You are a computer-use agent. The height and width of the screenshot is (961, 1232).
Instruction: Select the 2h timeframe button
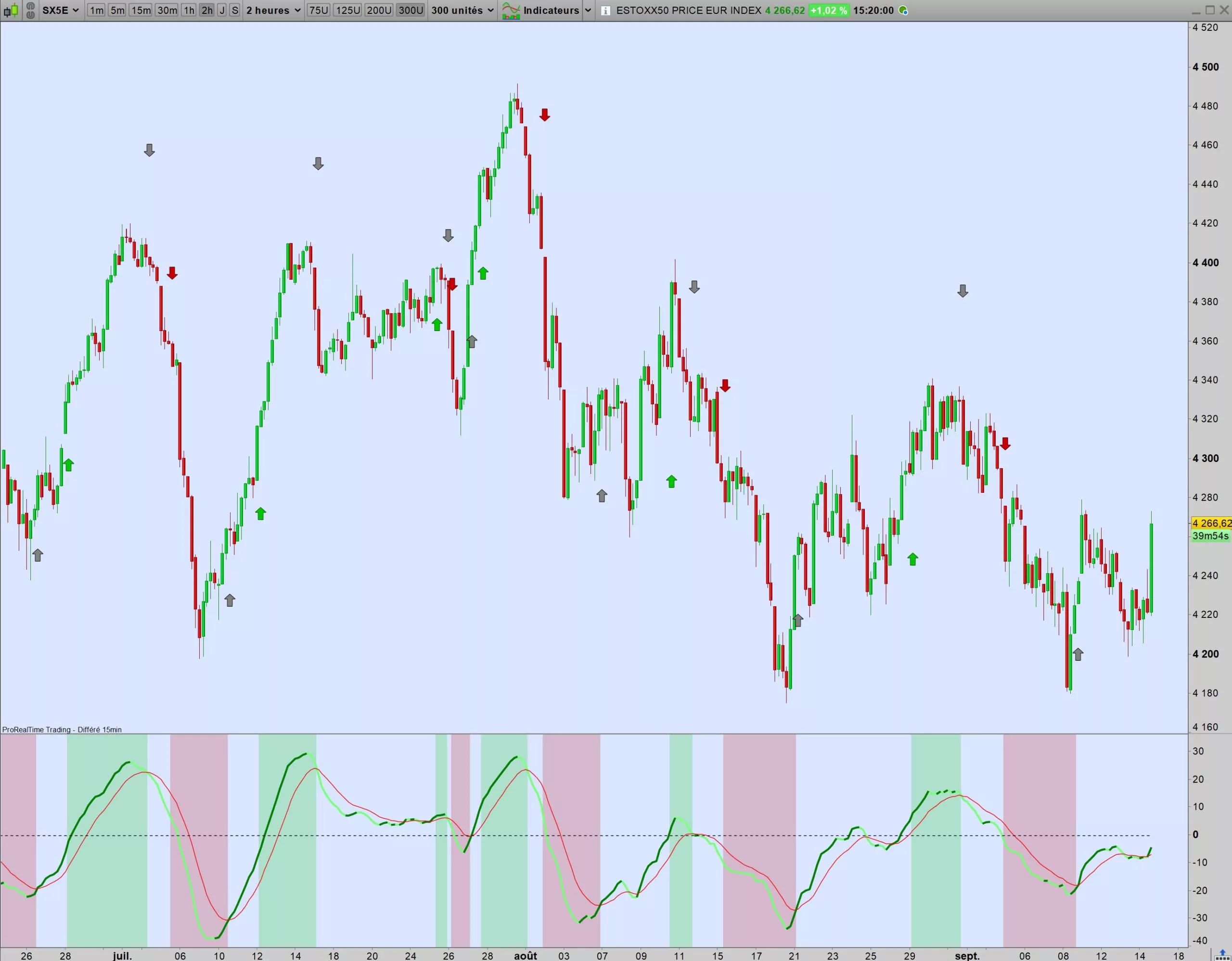[x=207, y=10]
